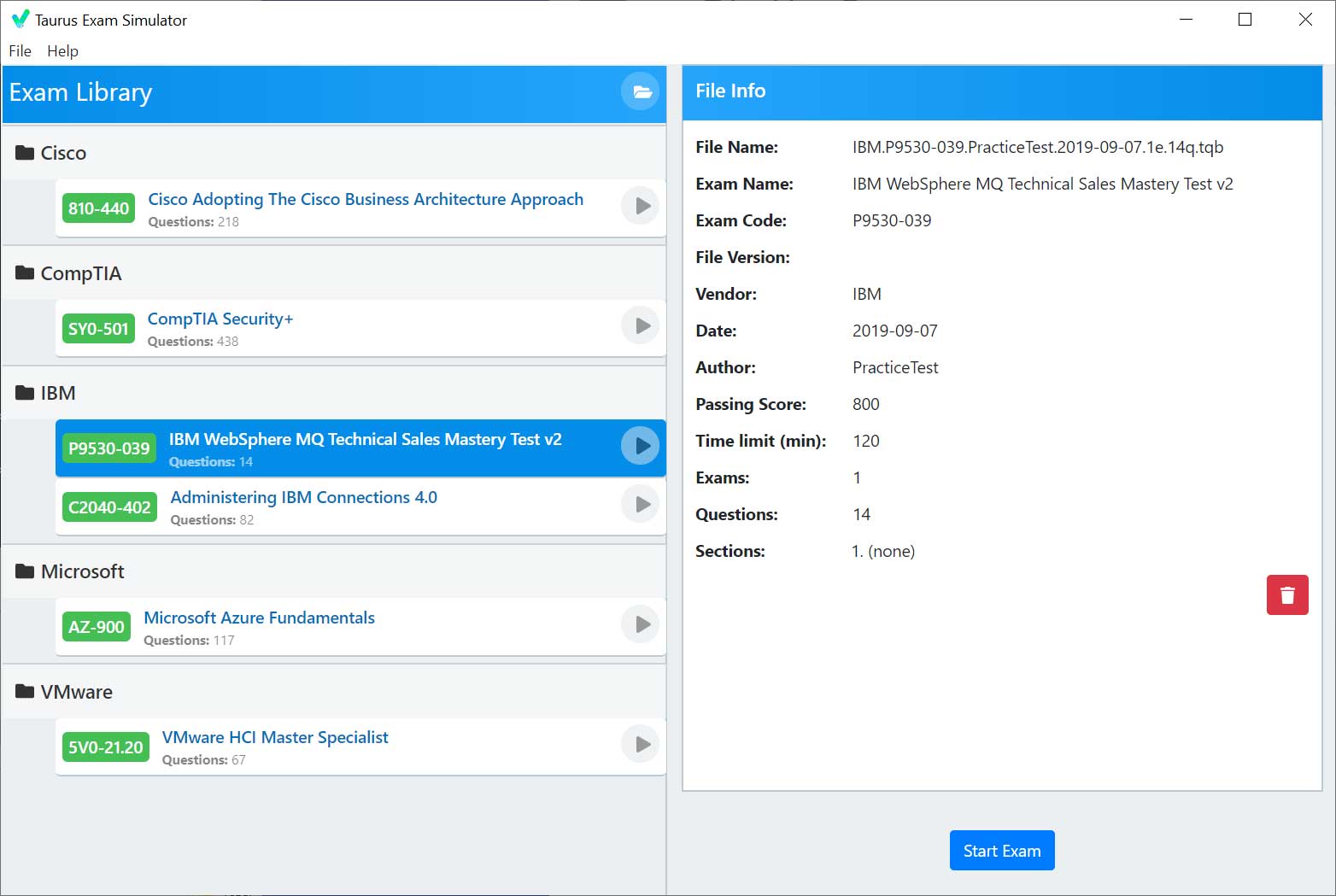Viewport: 1336px width, 896px height.
Task: Click the author value PracticeTest
Action: click(x=895, y=367)
